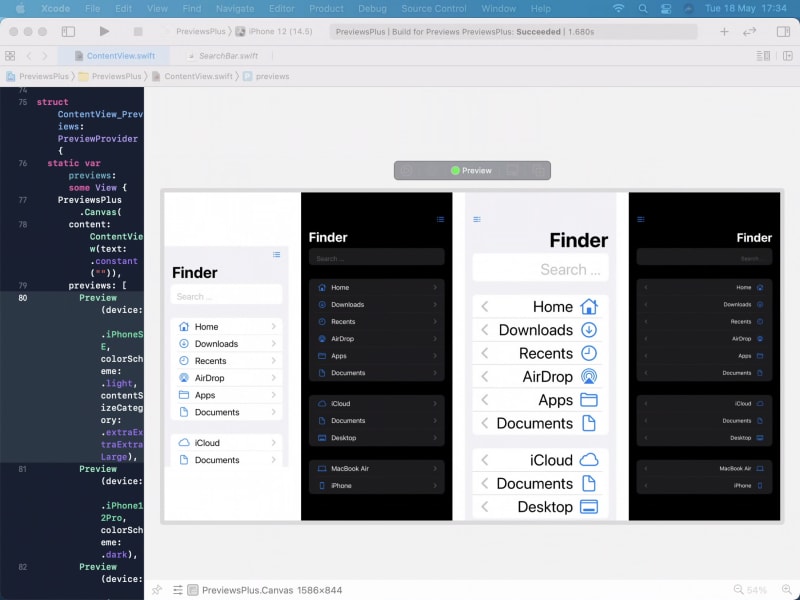
Task: Select Apps row in light iPhone SE preview
Action: click(x=227, y=395)
